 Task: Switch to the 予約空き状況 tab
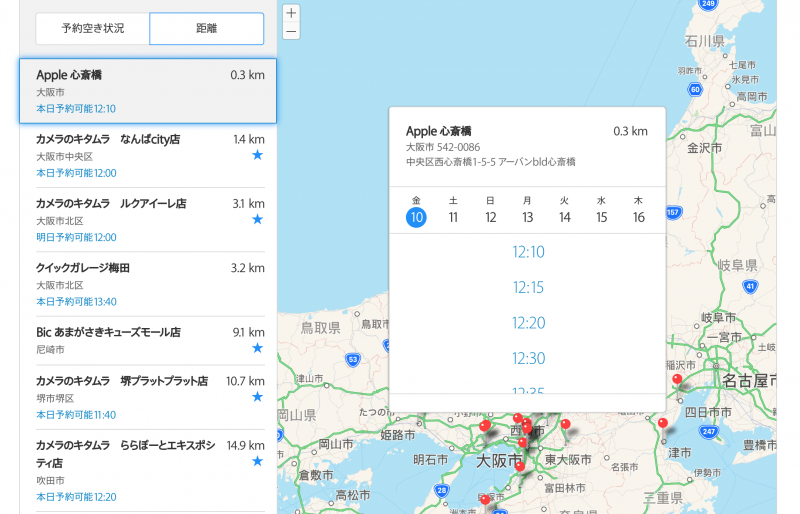tap(93, 28)
